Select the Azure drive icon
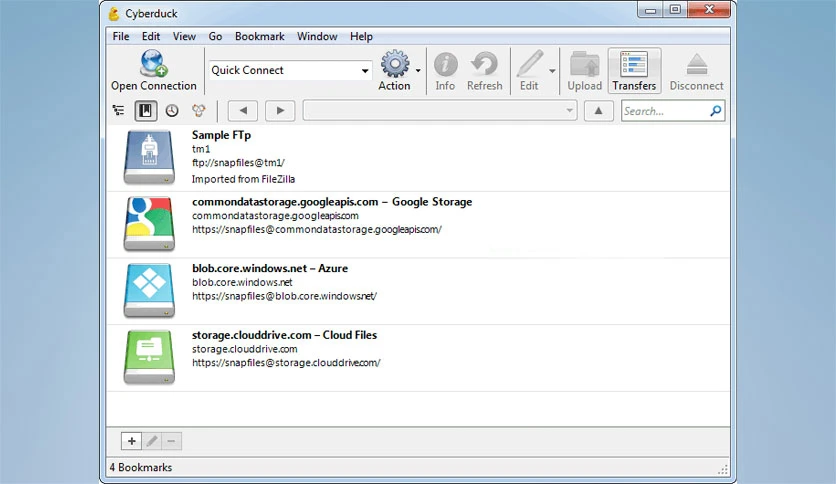 (149, 291)
